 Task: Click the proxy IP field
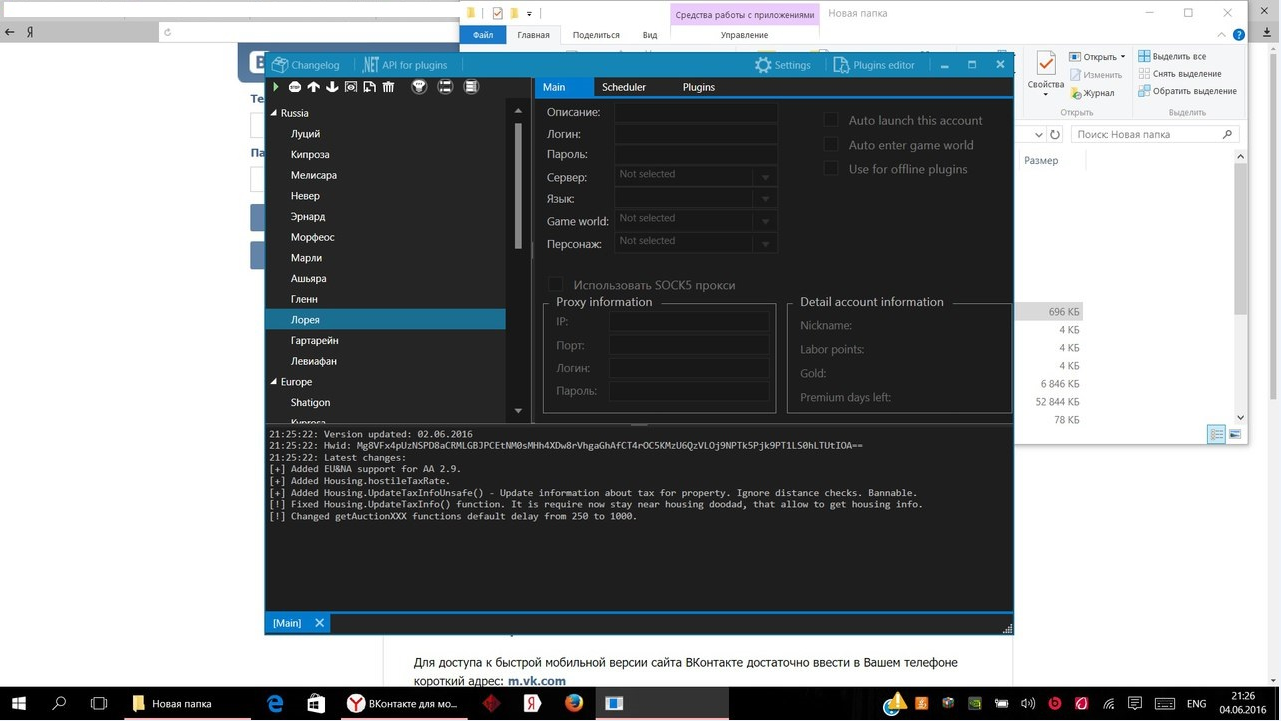tap(689, 321)
